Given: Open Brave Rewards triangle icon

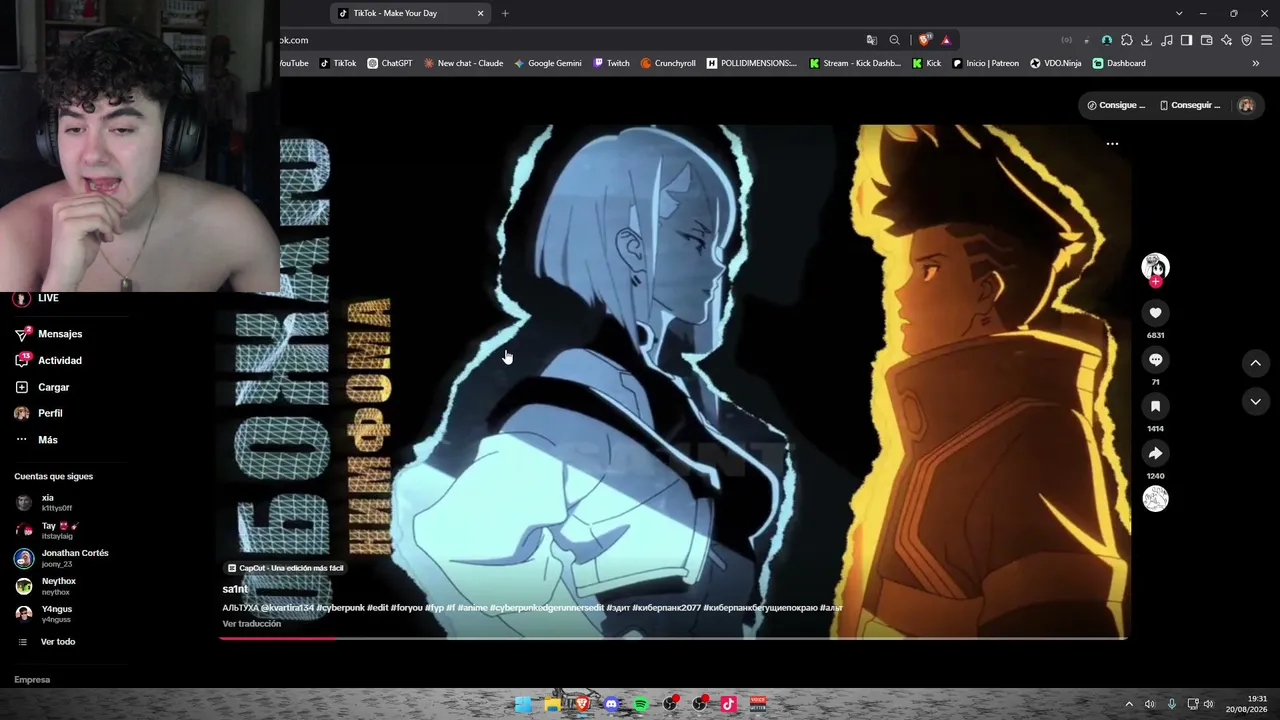Looking at the screenshot, I should coord(946,40).
